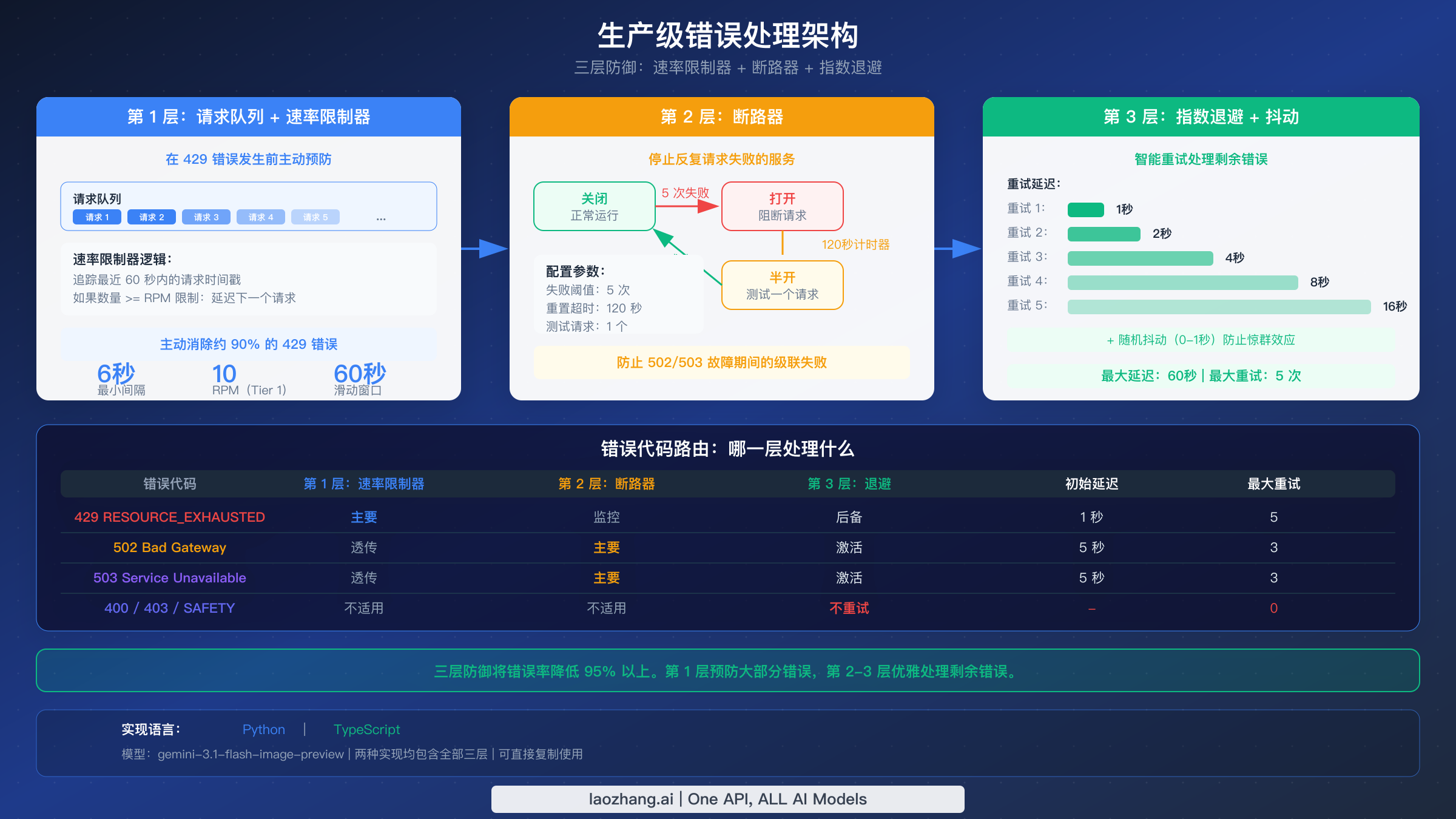Select the 429 RESOURCE_EXHAUSTED table row

(x=170, y=517)
